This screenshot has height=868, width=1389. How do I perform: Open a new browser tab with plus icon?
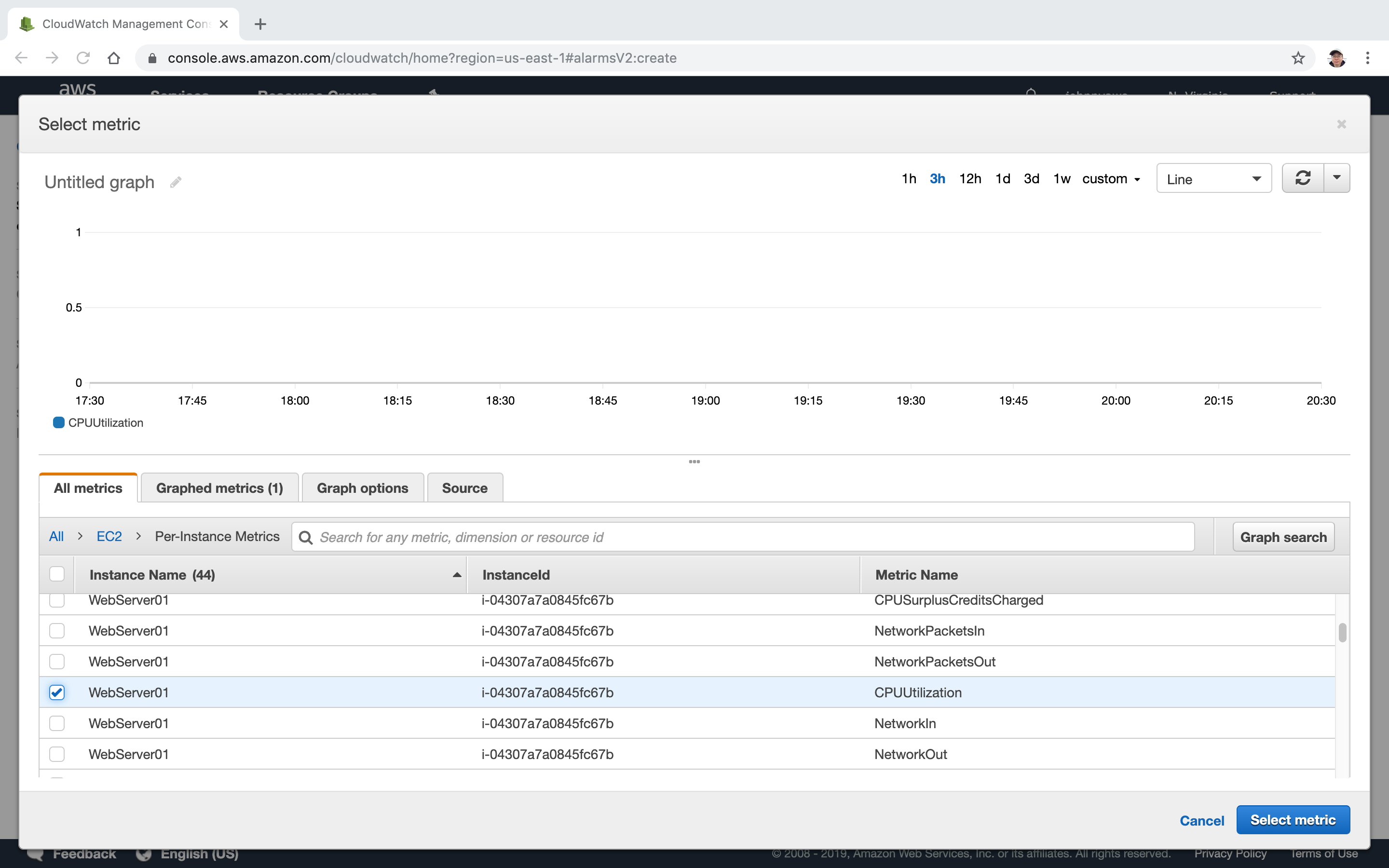point(260,24)
